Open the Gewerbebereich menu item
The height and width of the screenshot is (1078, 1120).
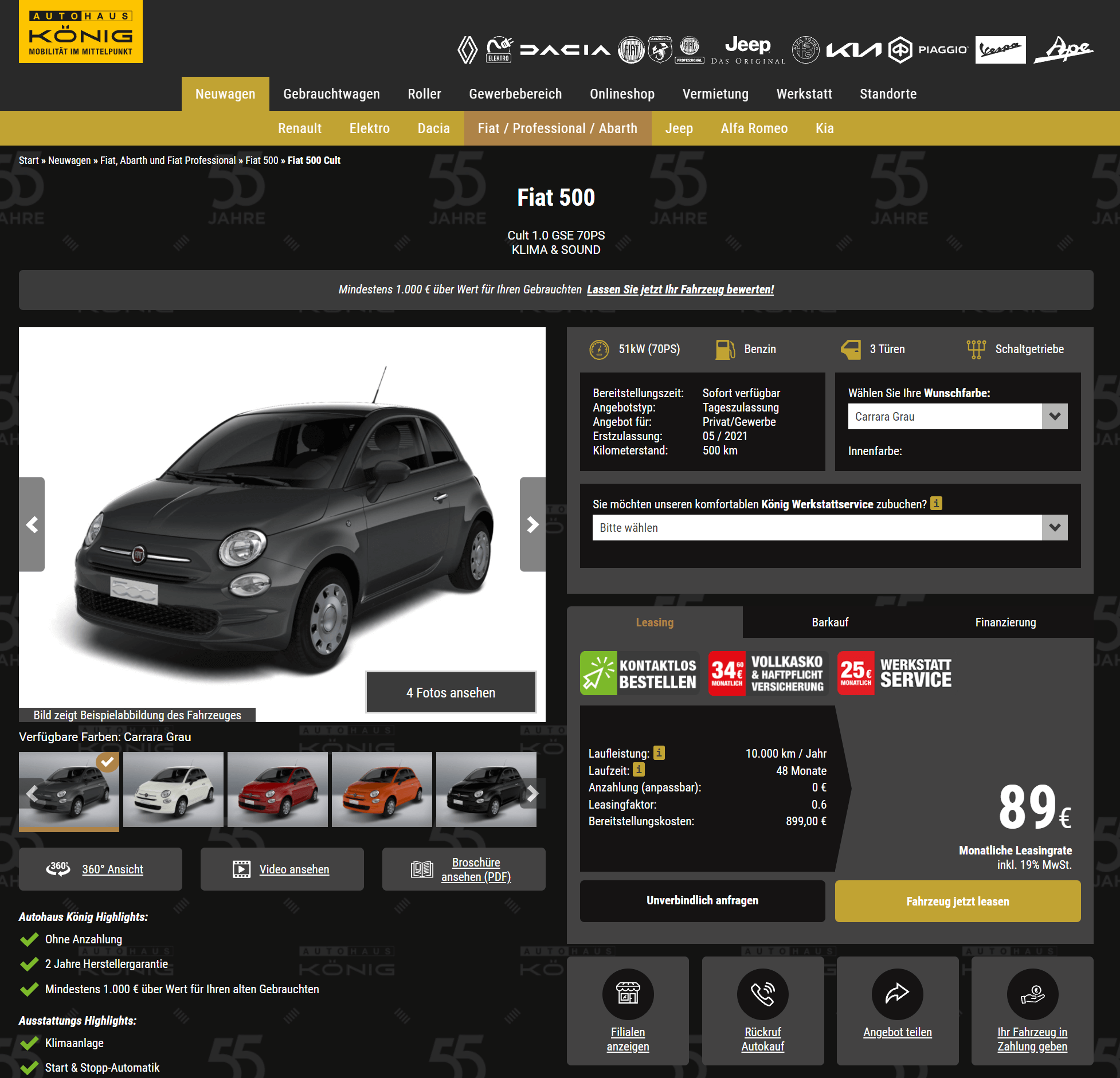(515, 94)
